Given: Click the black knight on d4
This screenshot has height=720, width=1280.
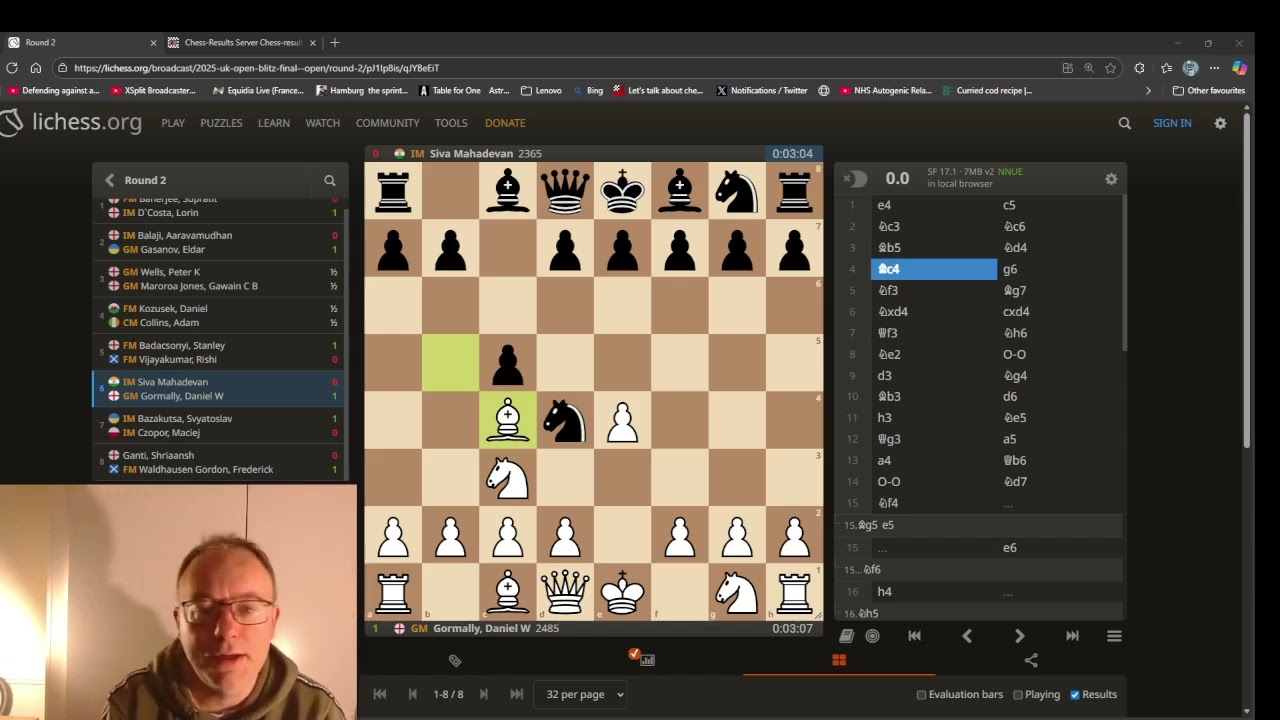Looking at the screenshot, I should click(565, 419).
